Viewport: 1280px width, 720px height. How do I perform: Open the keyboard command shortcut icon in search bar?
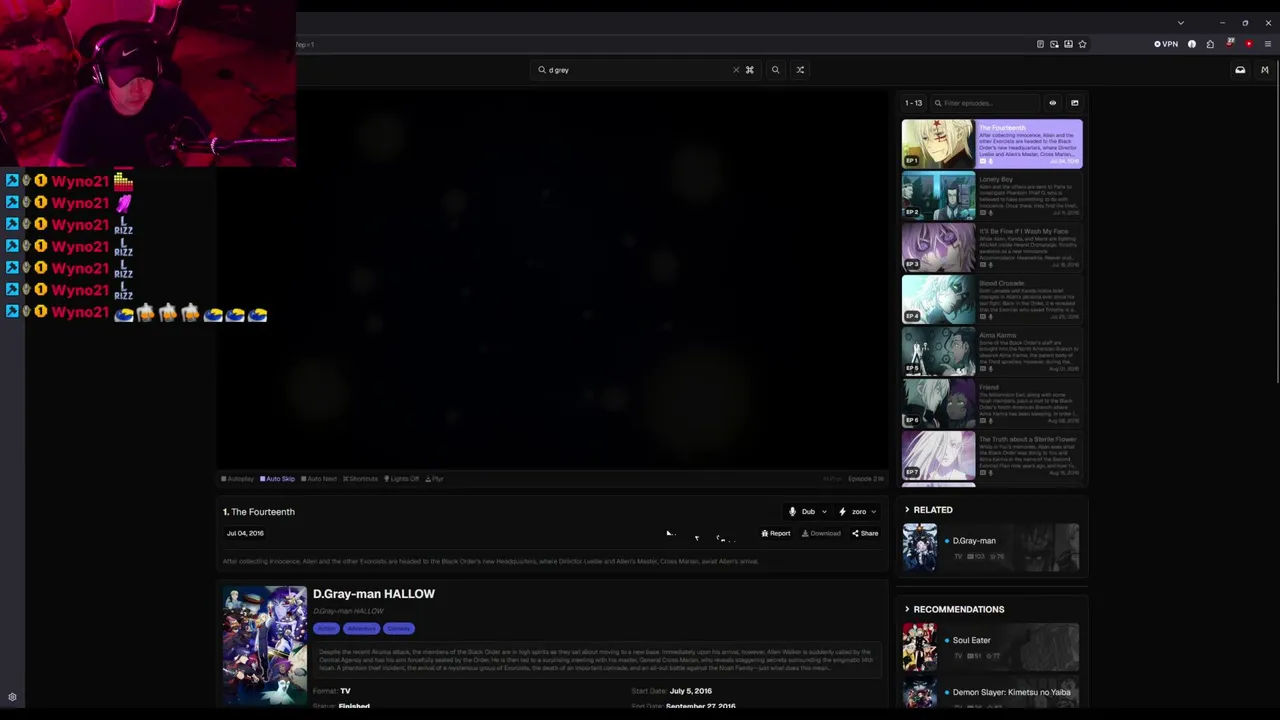tap(749, 70)
